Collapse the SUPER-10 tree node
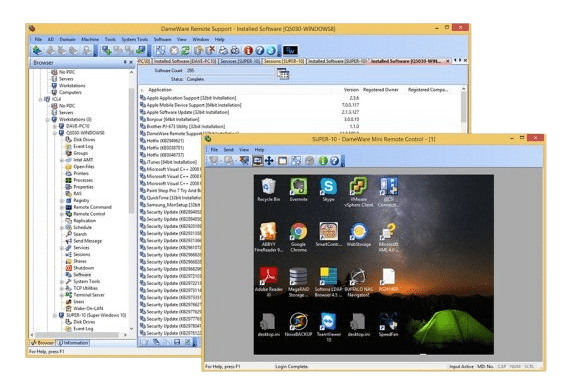The image size is (571, 390). pyautogui.click(x=55, y=315)
